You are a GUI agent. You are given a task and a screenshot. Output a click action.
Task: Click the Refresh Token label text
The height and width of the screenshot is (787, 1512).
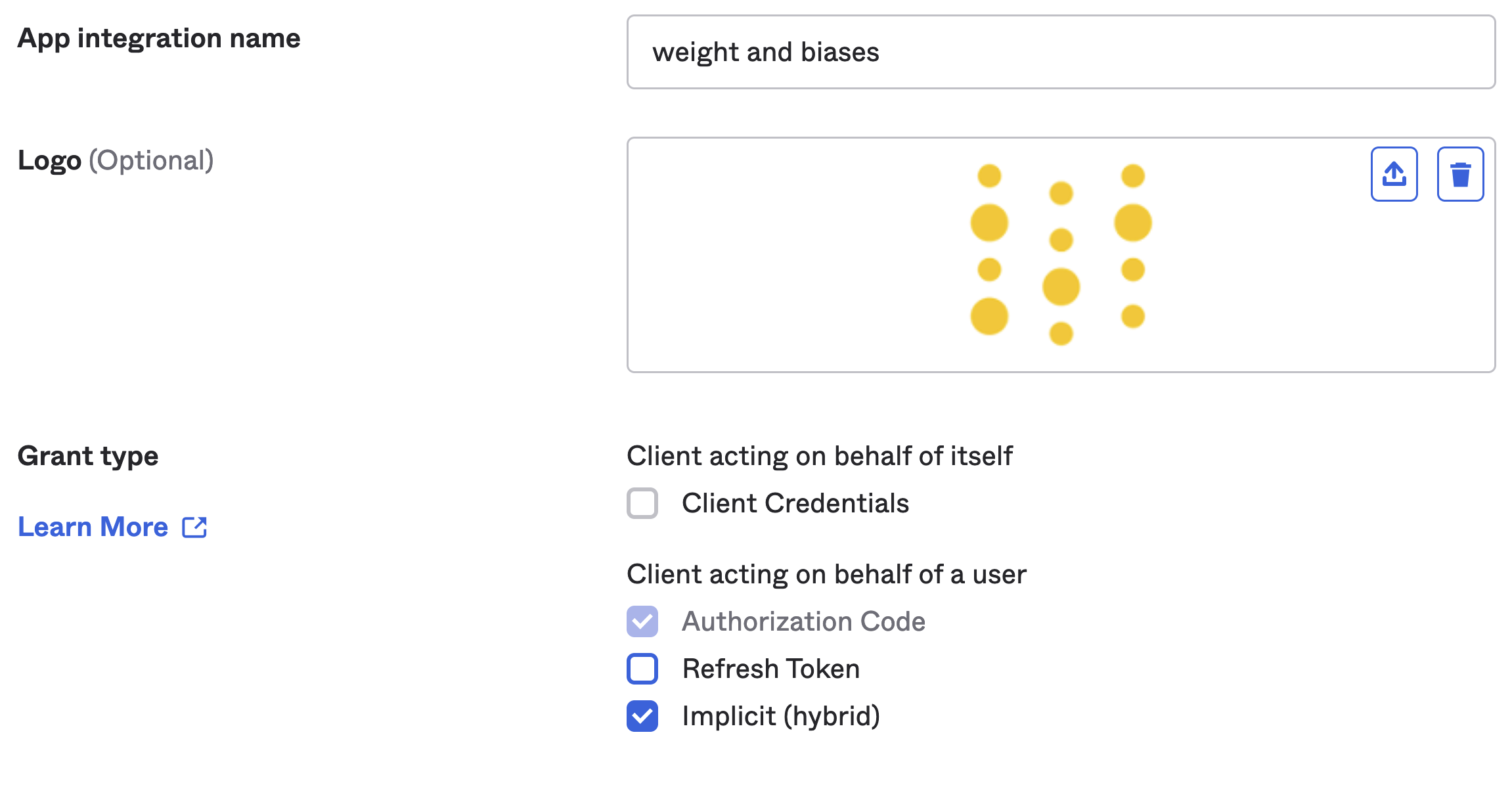(x=770, y=669)
